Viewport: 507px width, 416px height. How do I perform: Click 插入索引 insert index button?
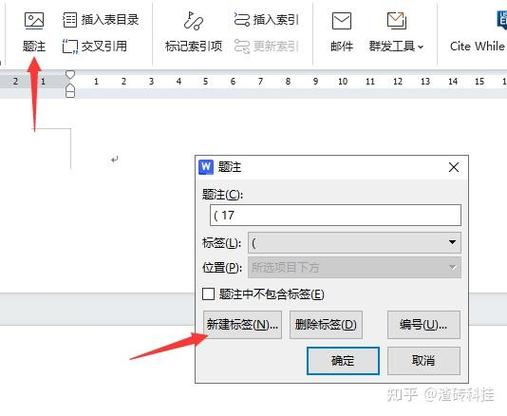click(266, 20)
